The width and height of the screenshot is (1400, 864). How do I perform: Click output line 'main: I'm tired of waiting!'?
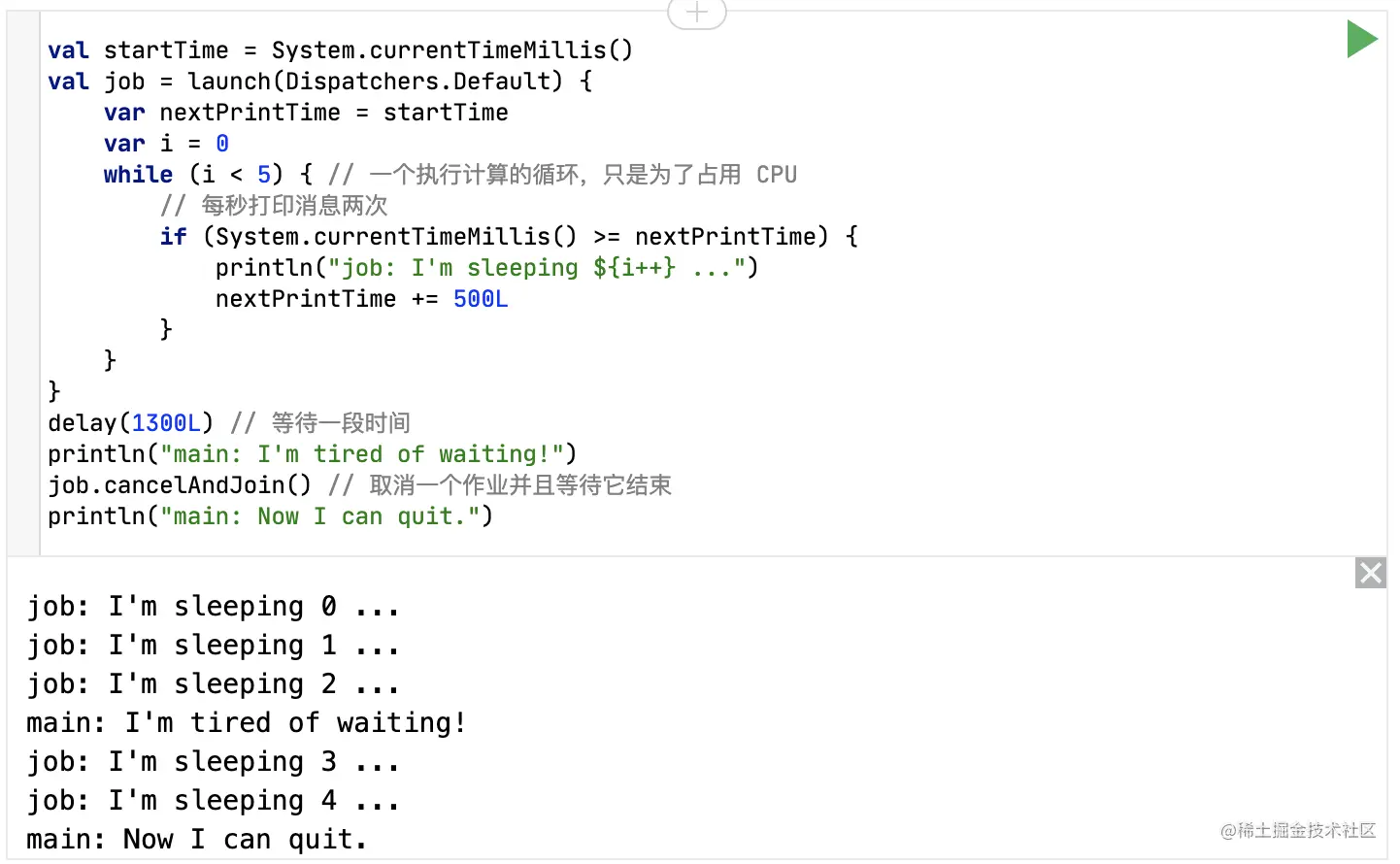(x=246, y=723)
